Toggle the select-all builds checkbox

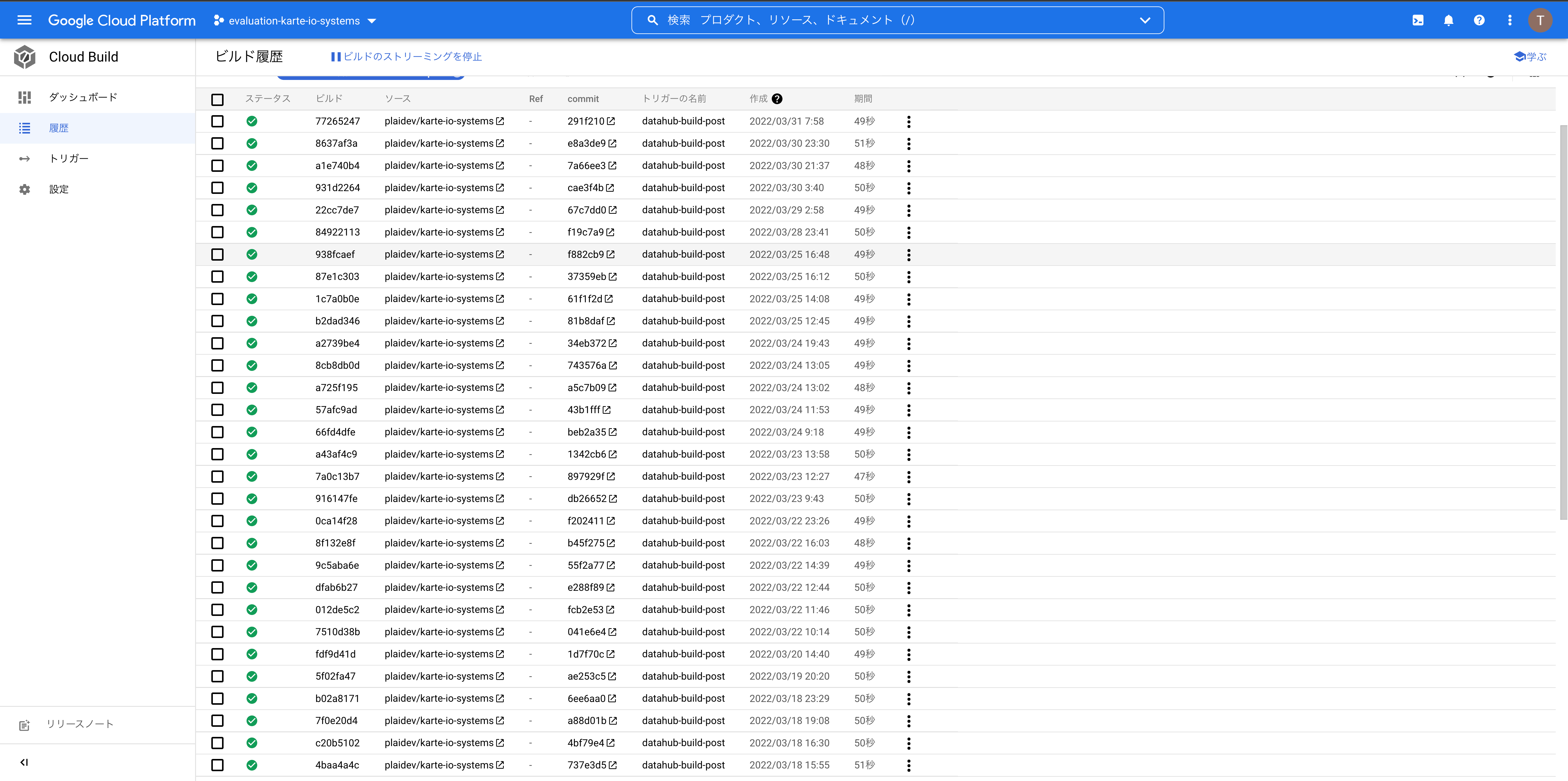(217, 99)
